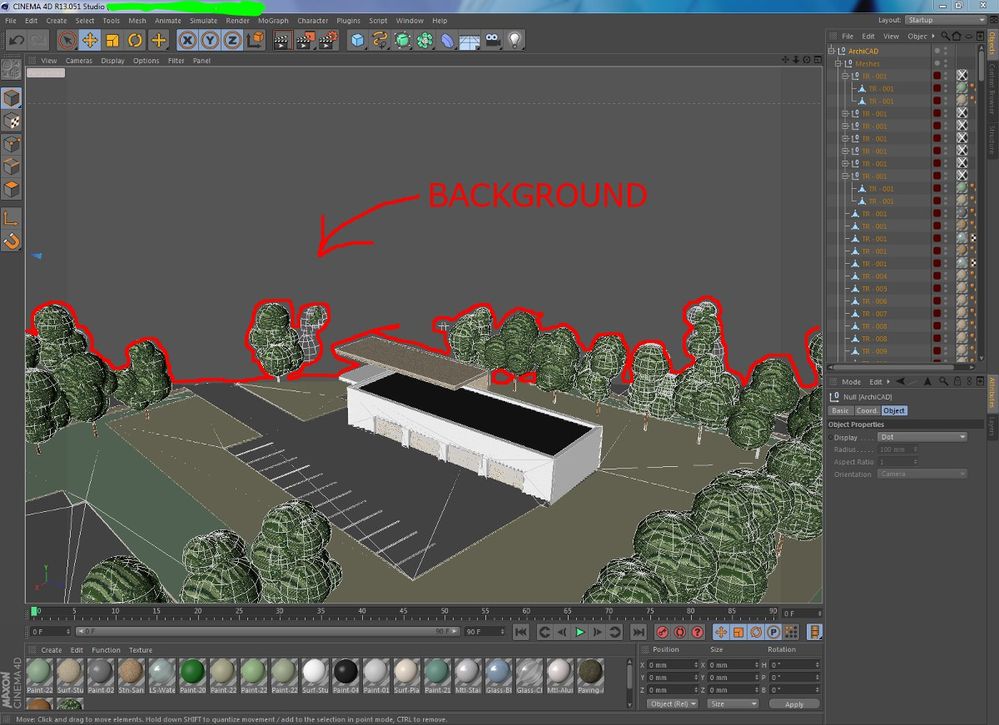Open the Display Dot dropdown
The width and height of the screenshot is (999, 725).
point(923,437)
